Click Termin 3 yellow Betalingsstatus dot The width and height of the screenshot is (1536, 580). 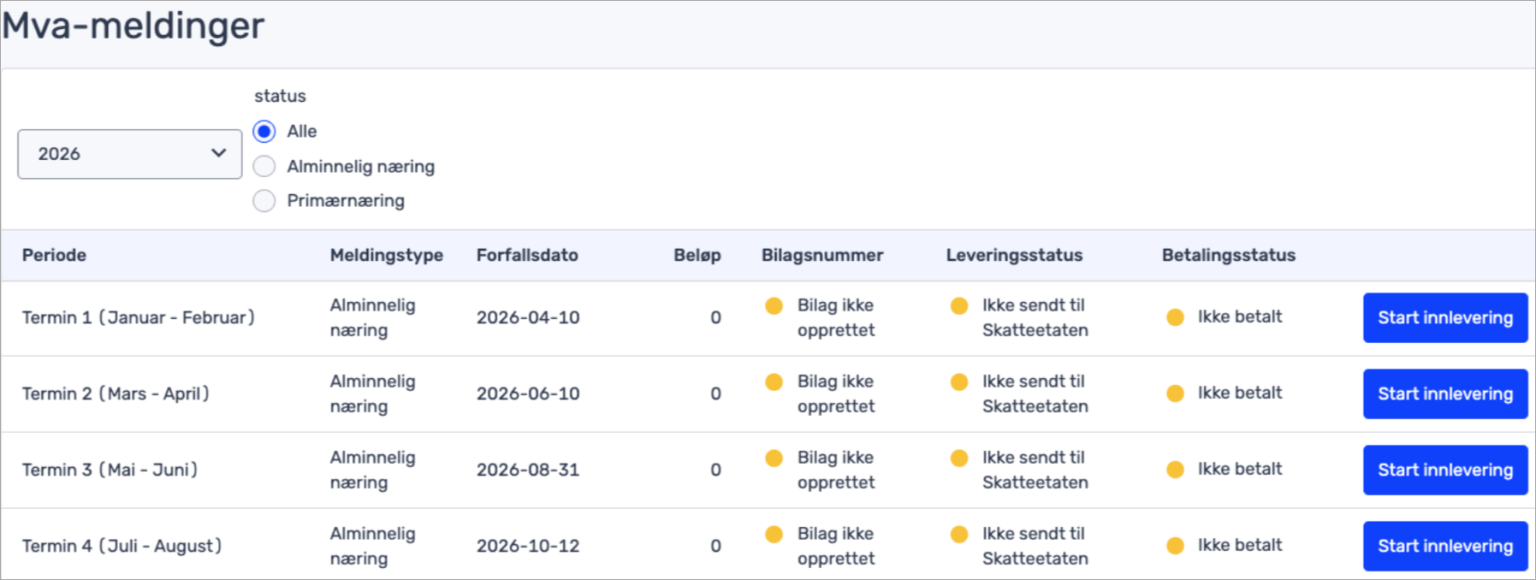coord(1175,470)
